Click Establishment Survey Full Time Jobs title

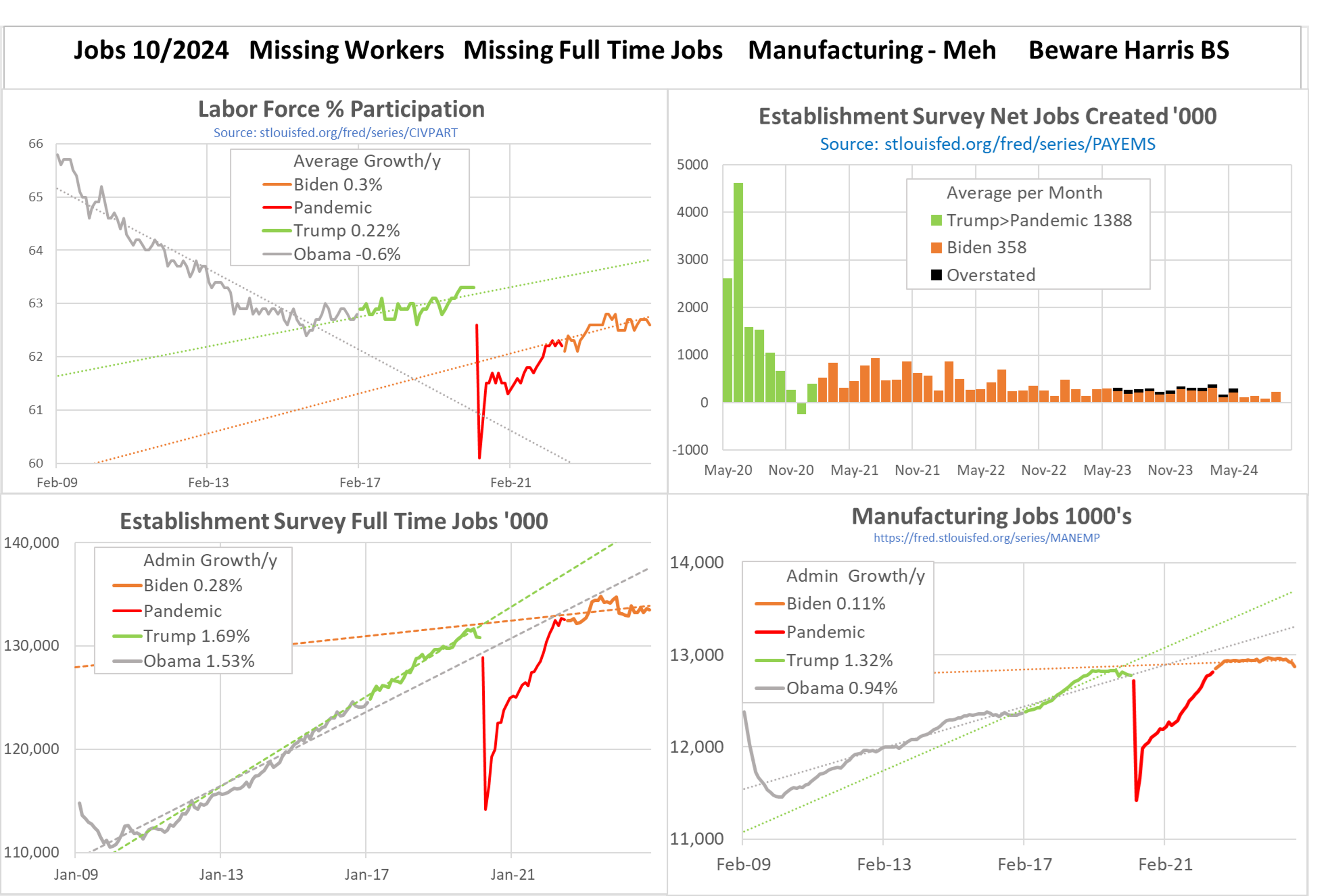334,521
